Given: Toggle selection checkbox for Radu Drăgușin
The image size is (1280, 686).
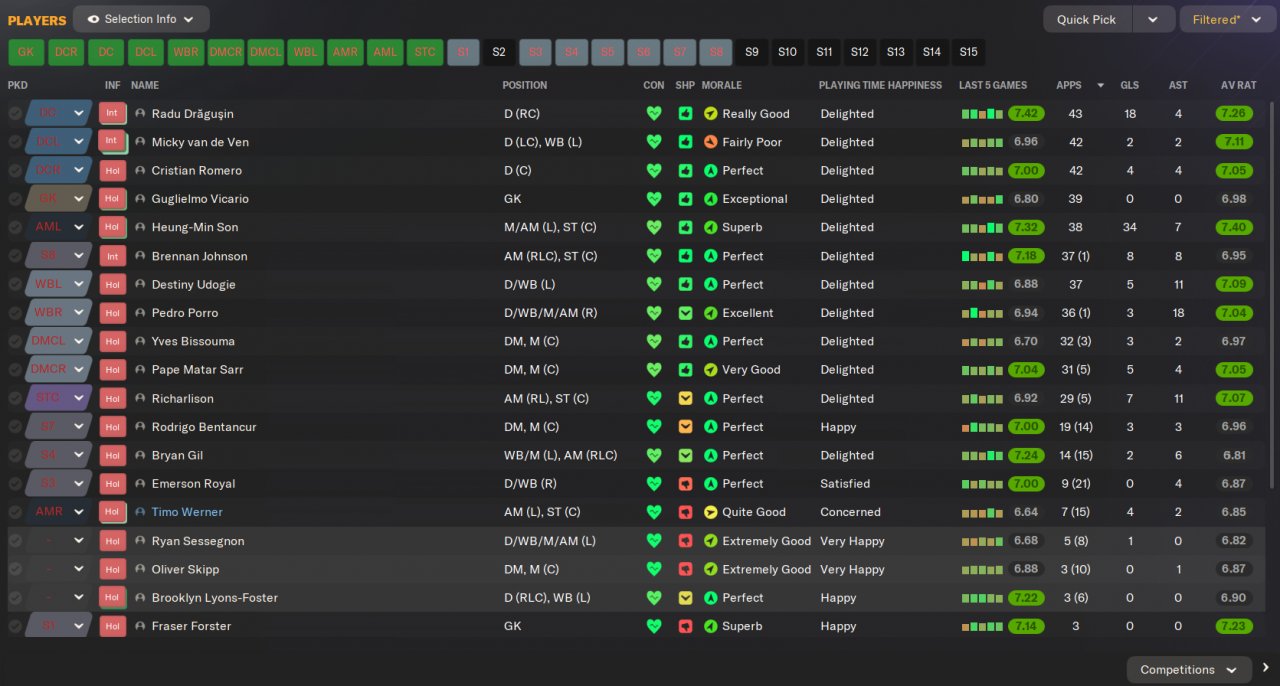Looking at the screenshot, I should [15, 114].
